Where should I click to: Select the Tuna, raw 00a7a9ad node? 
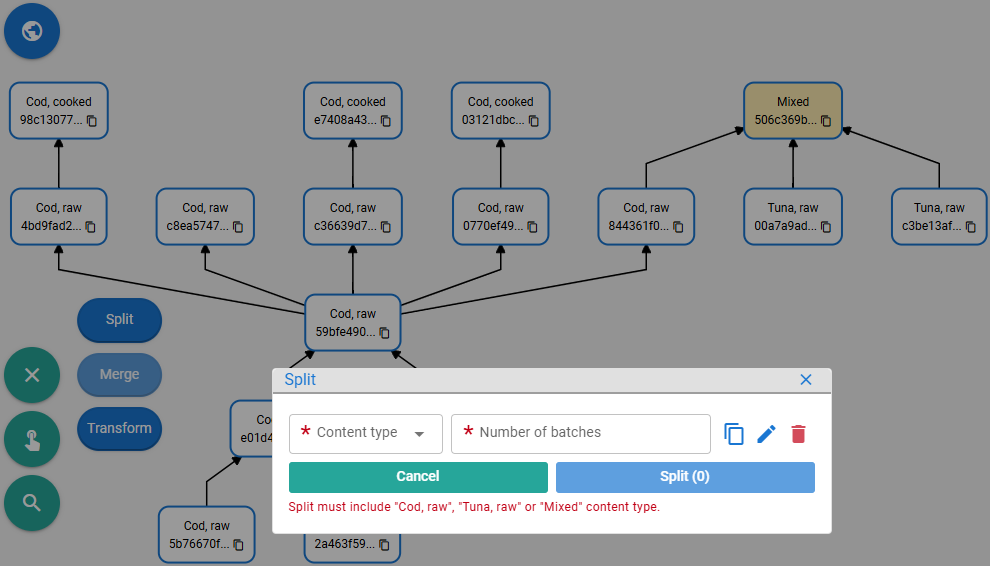coord(793,217)
